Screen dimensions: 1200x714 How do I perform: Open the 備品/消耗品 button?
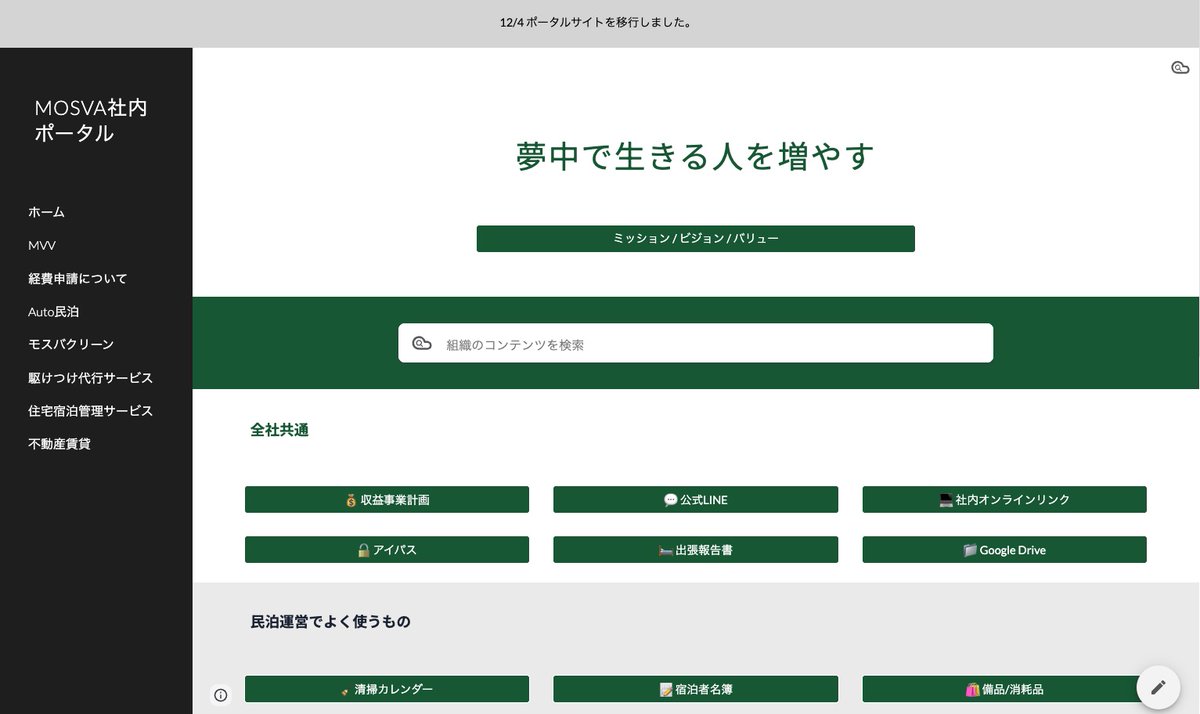[x=1004, y=689]
